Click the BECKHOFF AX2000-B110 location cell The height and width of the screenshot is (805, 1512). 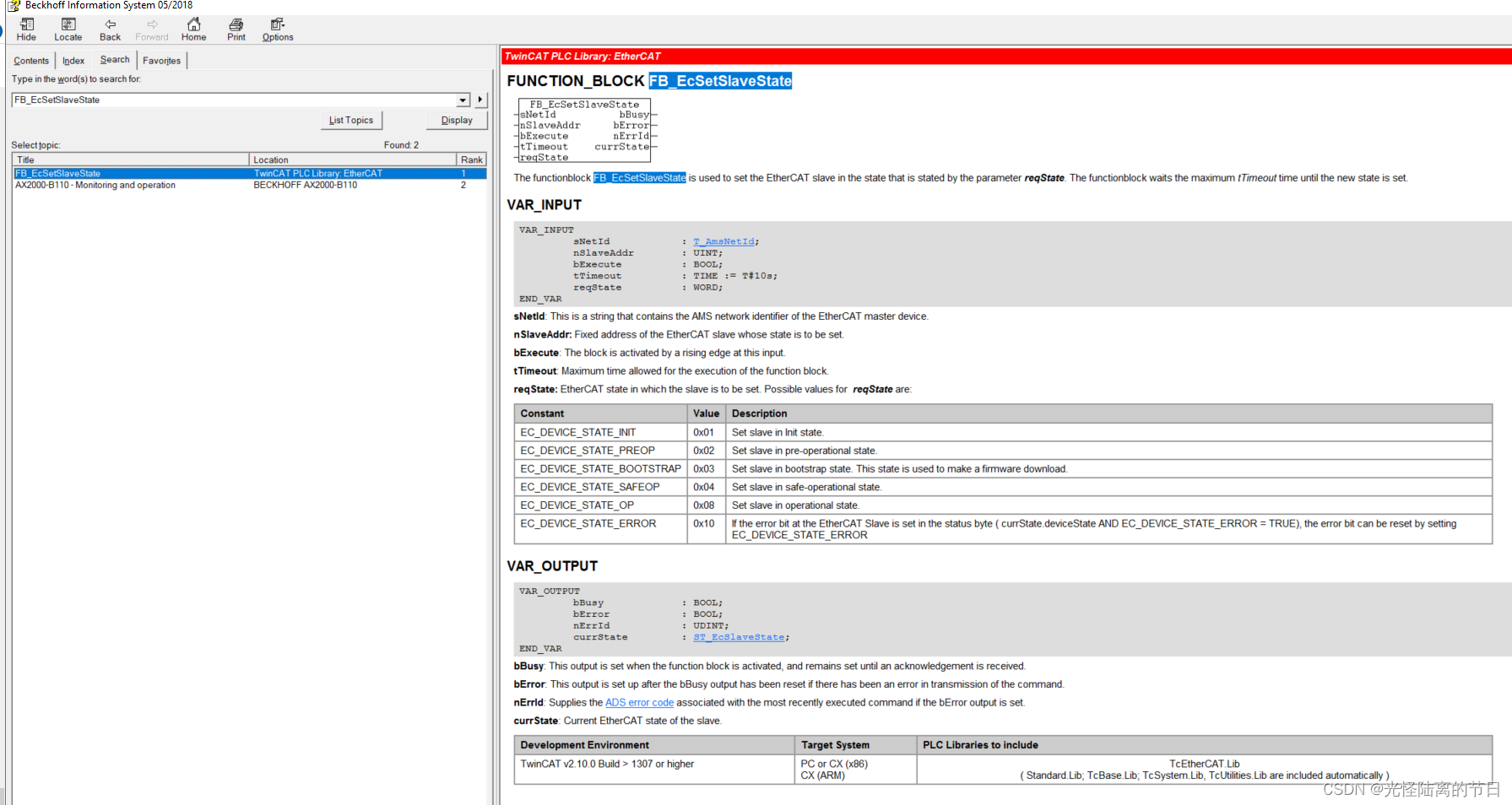tap(306, 185)
